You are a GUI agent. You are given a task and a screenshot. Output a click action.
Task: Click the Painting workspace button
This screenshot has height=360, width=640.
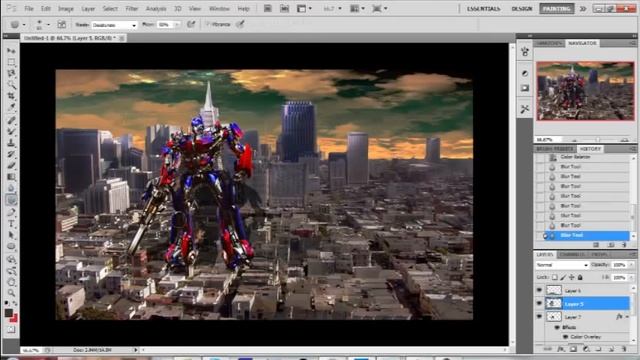click(556, 8)
